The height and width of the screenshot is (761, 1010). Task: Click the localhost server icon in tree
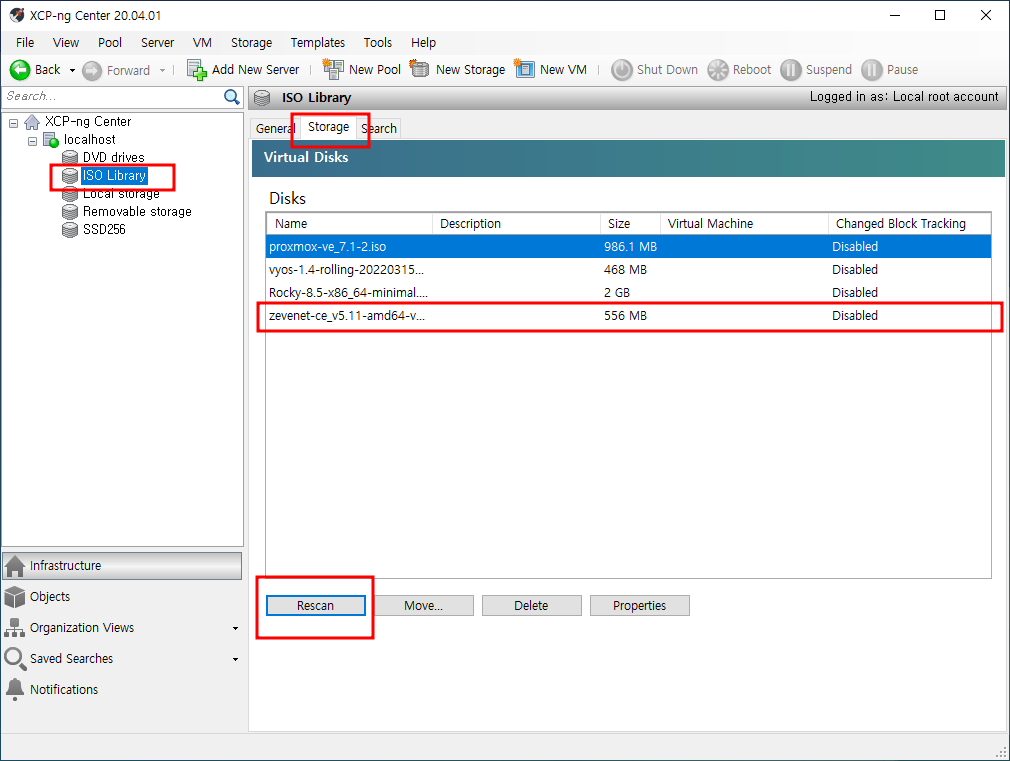click(51, 140)
